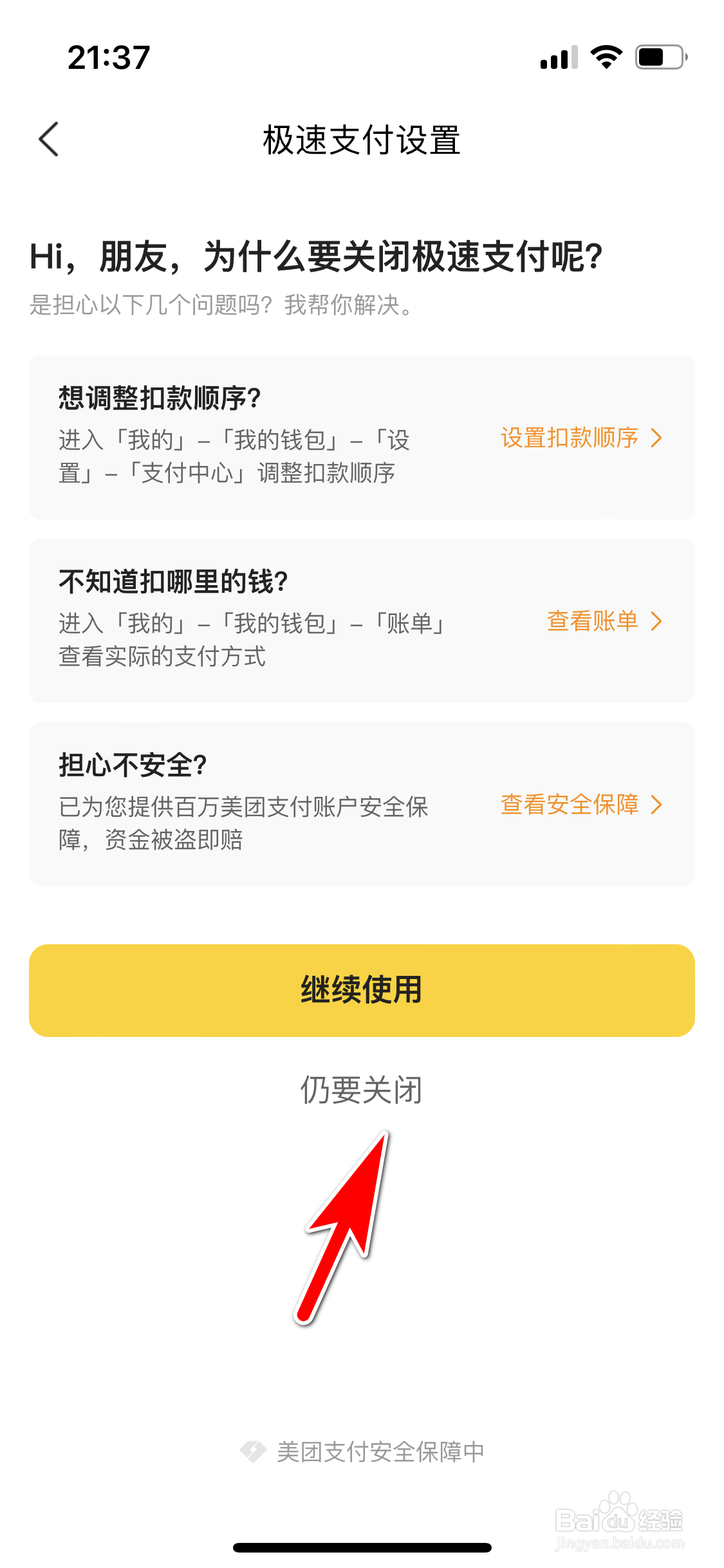Open the 查看安全保障 link
Viewport: 724px width, 1568px height.
click(569, 805)
